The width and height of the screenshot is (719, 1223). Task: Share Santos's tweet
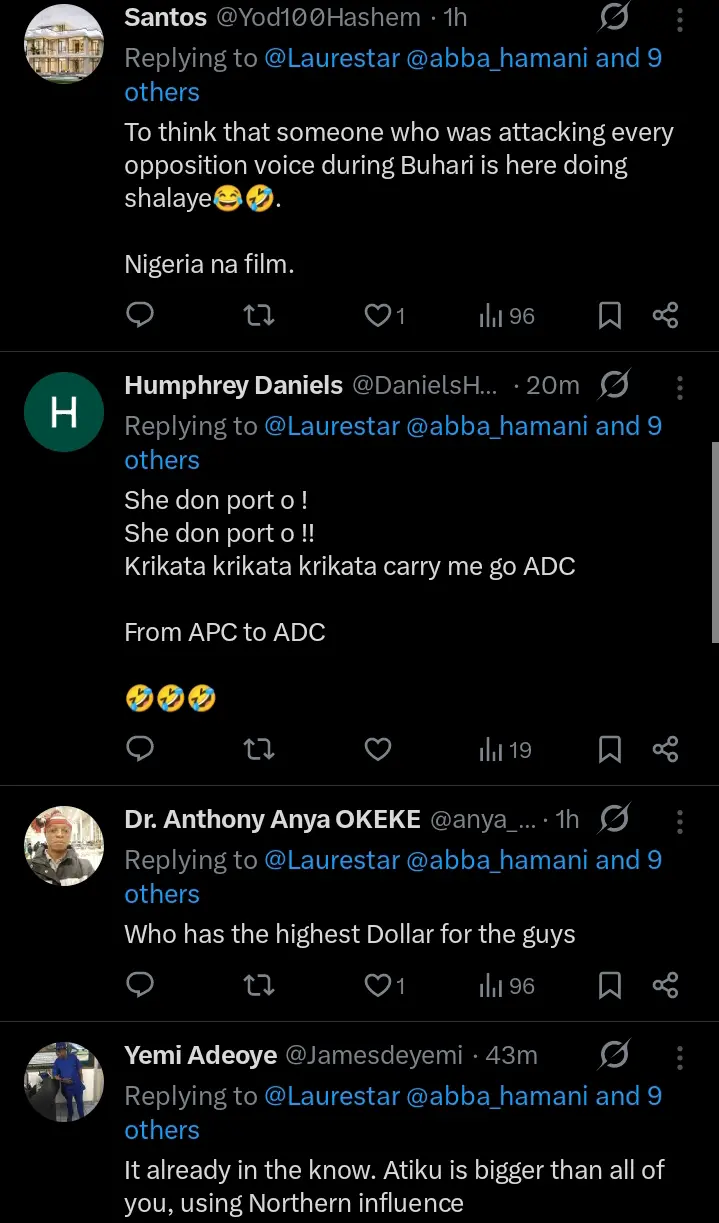point(665,316)
